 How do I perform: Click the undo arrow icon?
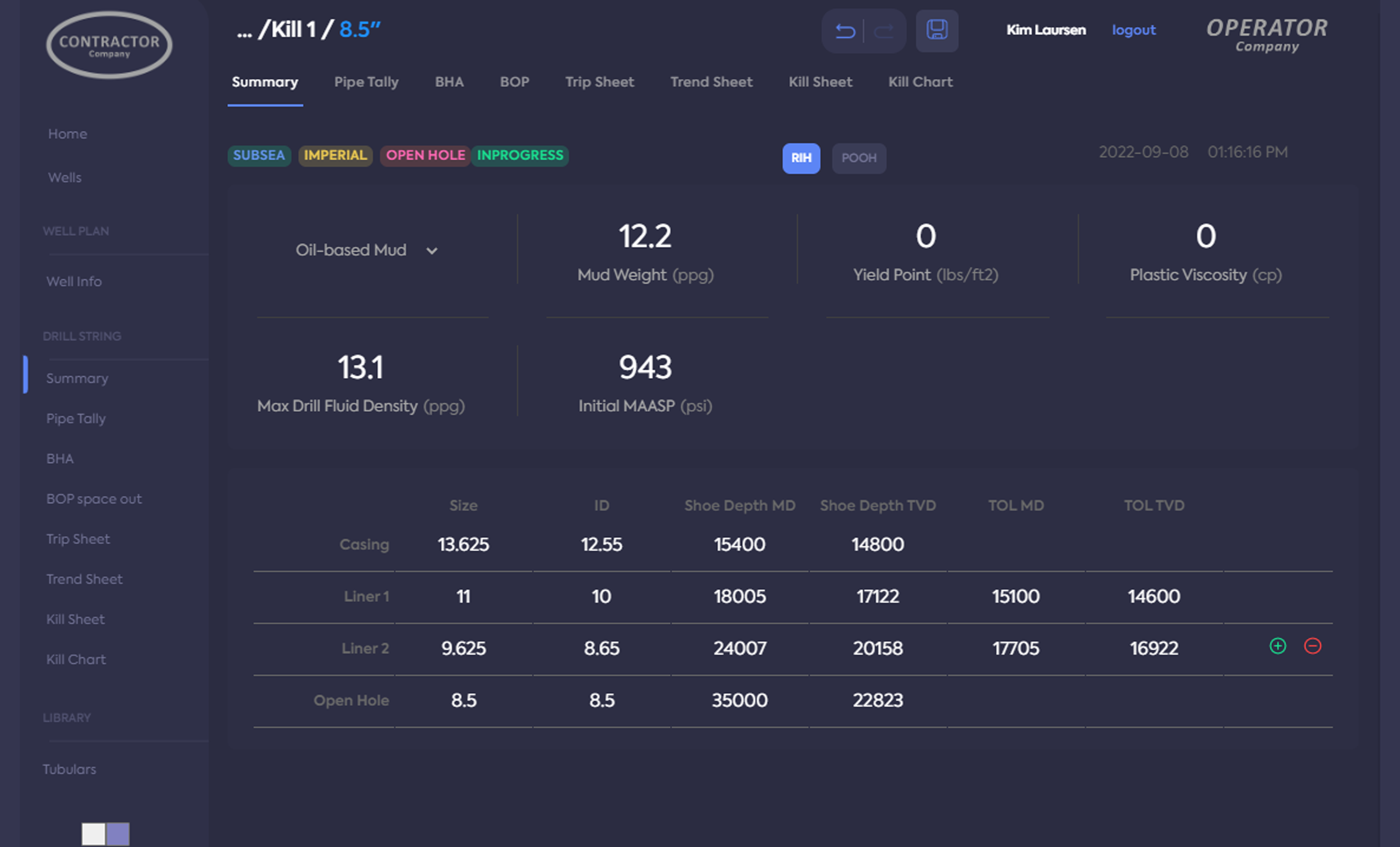point(845,31)
